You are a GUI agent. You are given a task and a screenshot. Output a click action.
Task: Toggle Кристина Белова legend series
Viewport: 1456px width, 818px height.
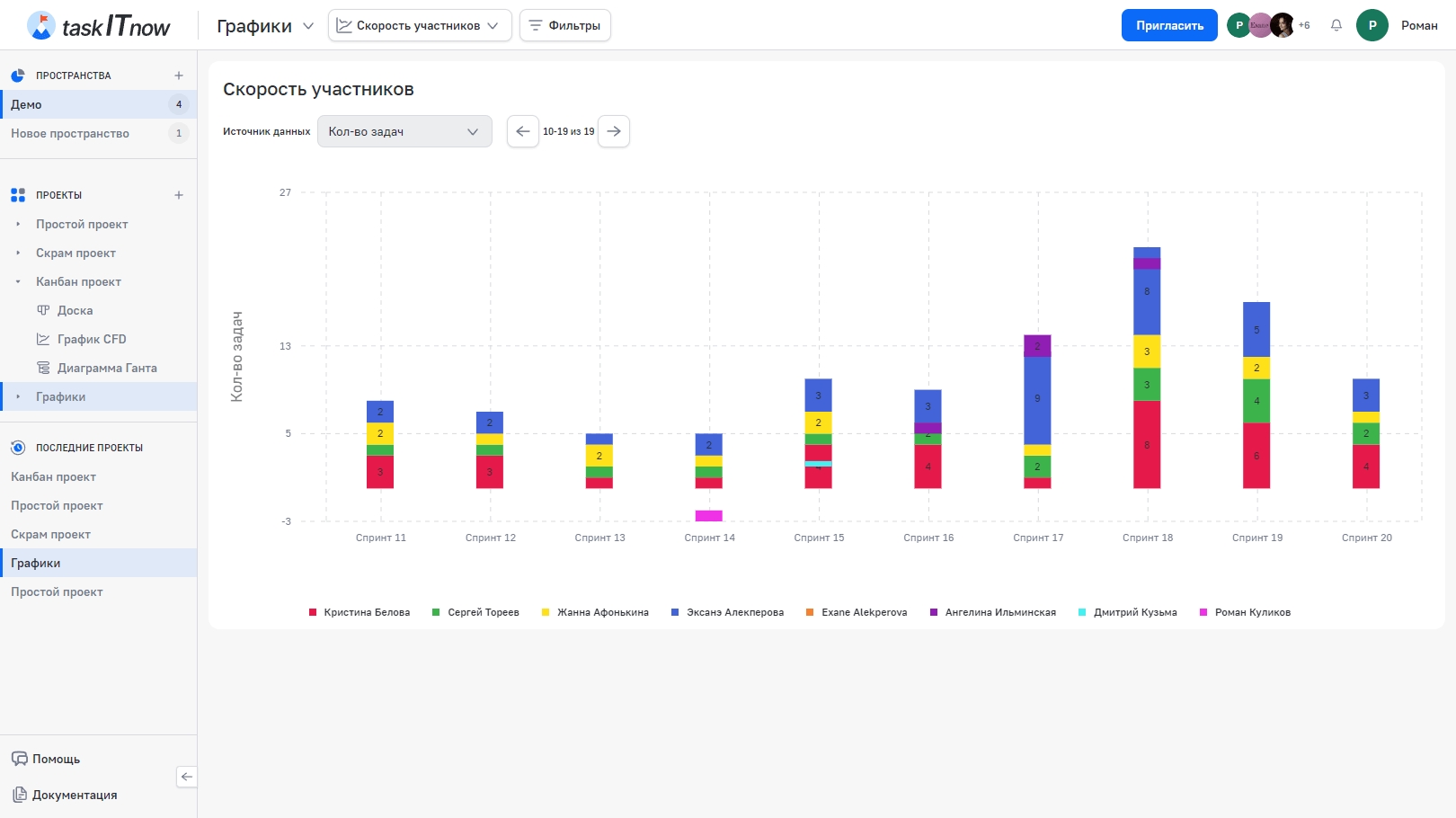click(x=360, y=612)
